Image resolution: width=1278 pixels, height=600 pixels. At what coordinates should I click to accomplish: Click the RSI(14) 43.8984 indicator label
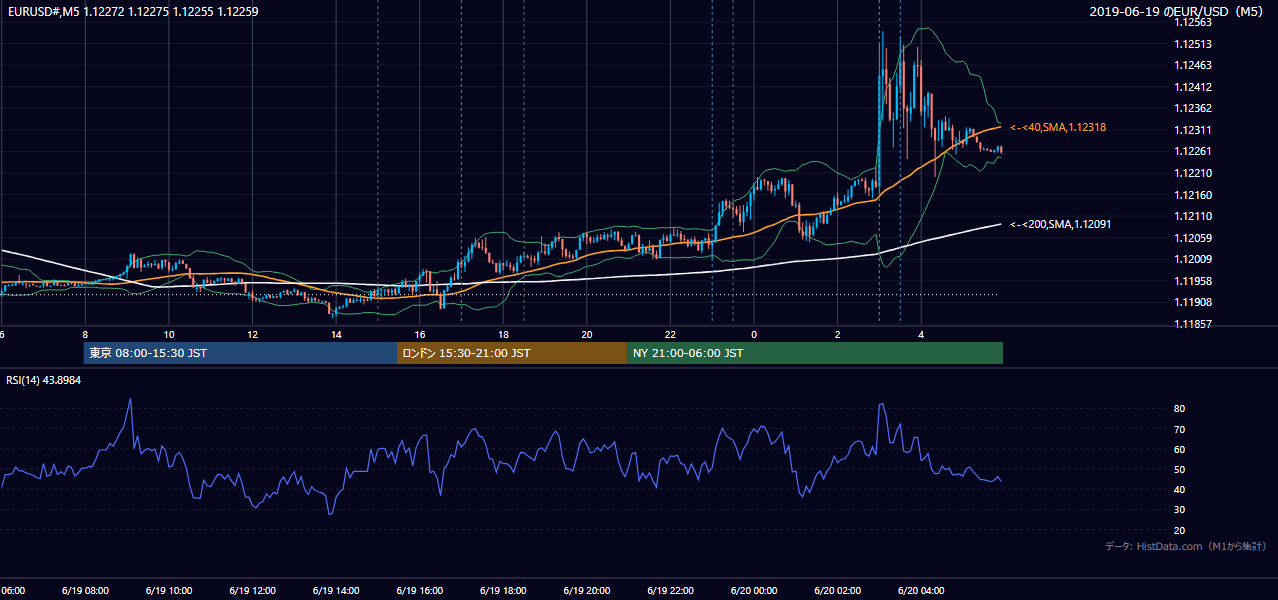(43, 379)
